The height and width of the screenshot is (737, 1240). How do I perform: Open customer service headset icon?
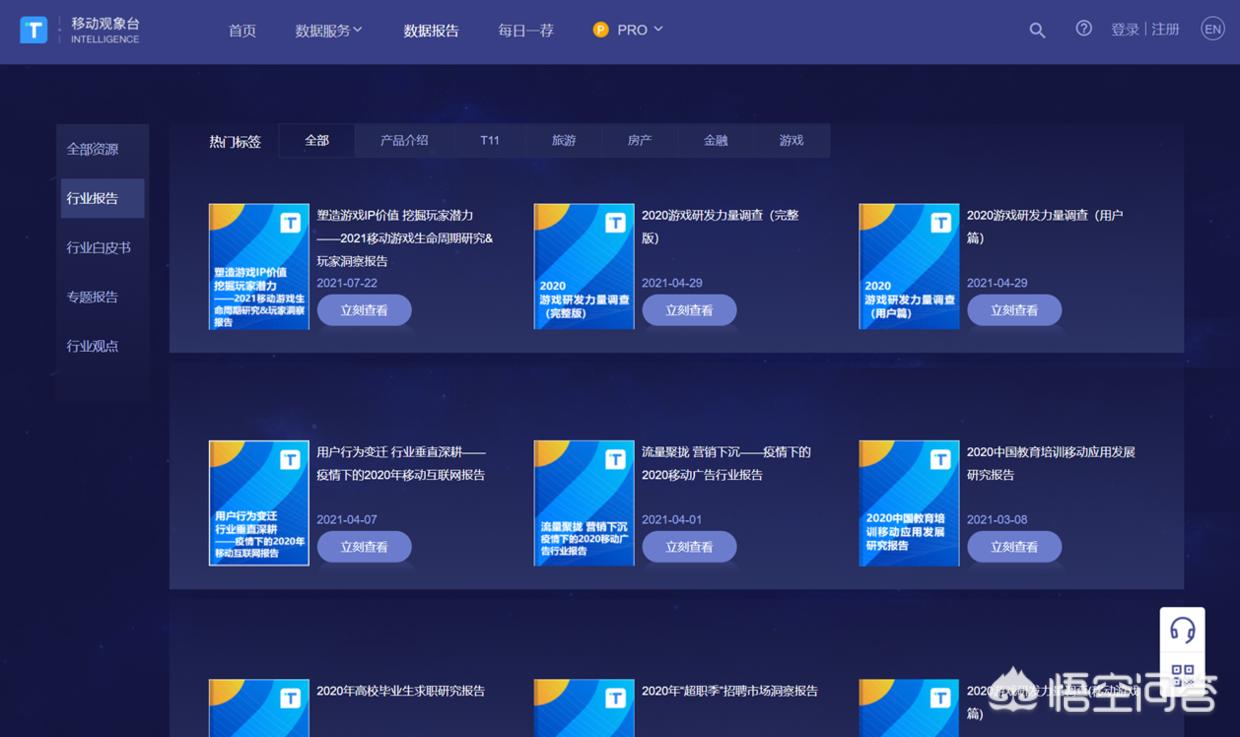pos(1183,630)
